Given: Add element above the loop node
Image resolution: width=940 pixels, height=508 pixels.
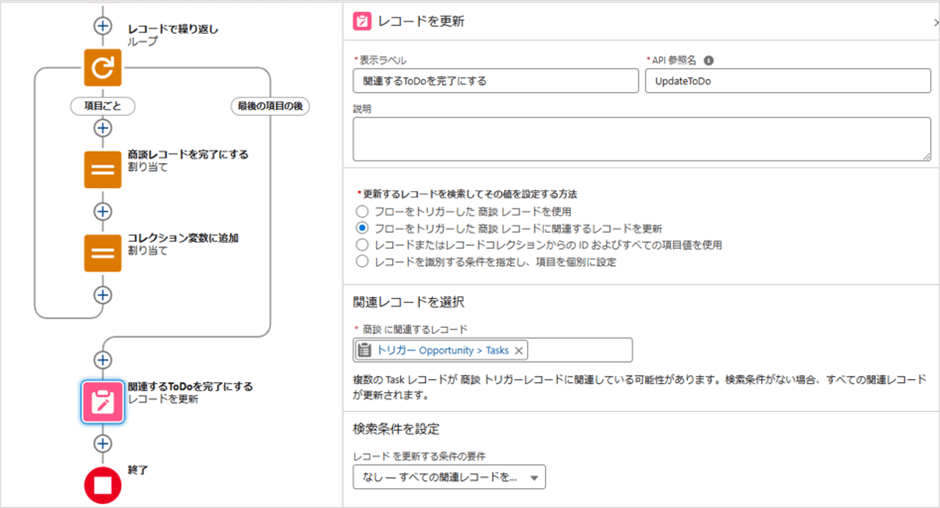Looking at the screenshot, I should [x=103, y=26].
